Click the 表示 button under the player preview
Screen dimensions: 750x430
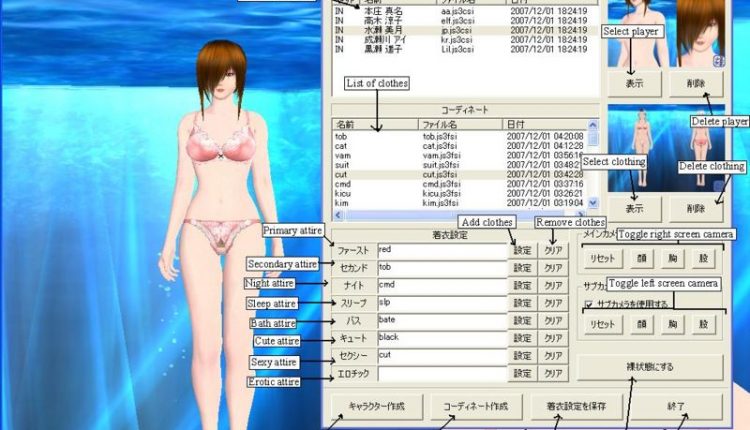point(634,84)
